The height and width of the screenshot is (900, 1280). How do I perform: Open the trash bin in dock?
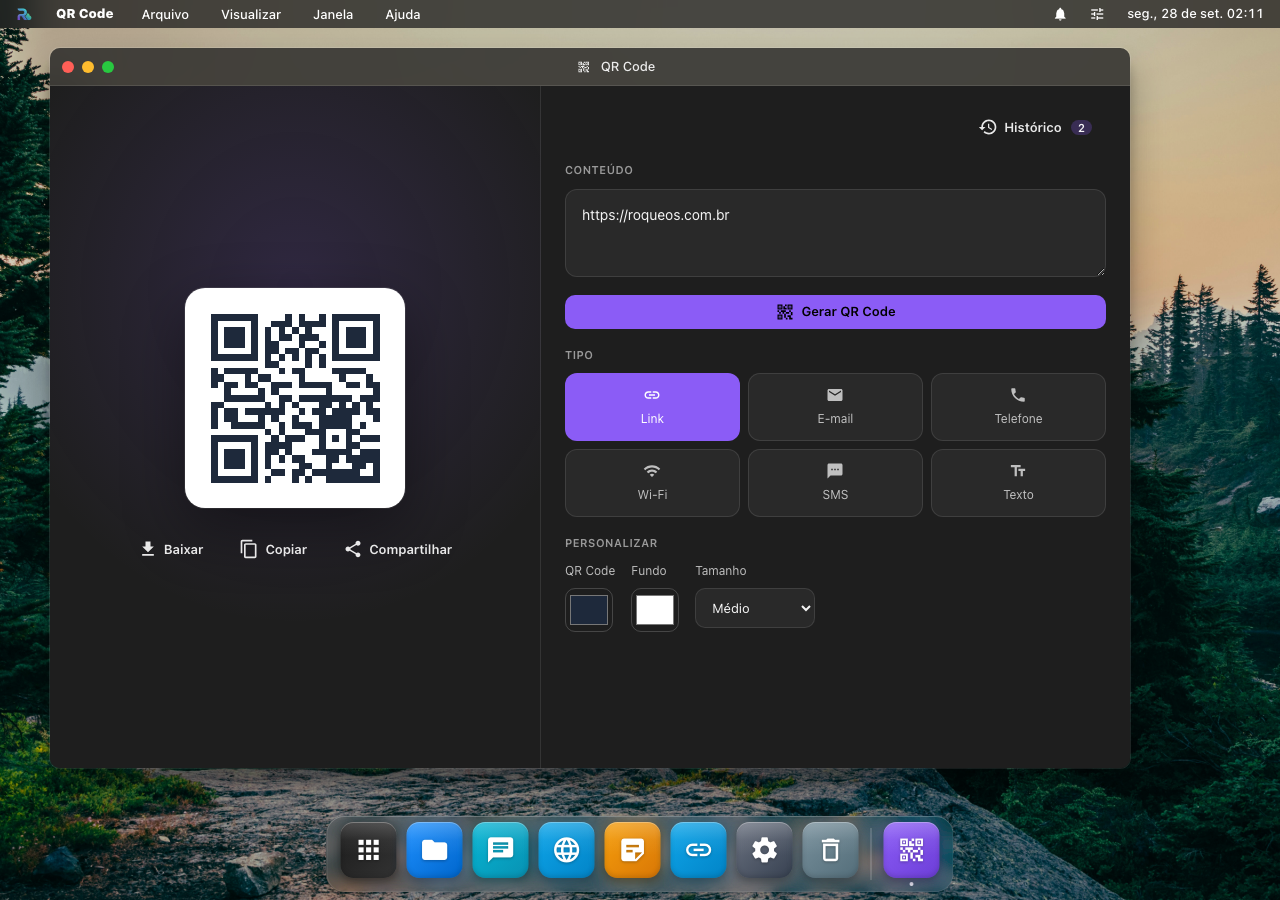point(831,850)
